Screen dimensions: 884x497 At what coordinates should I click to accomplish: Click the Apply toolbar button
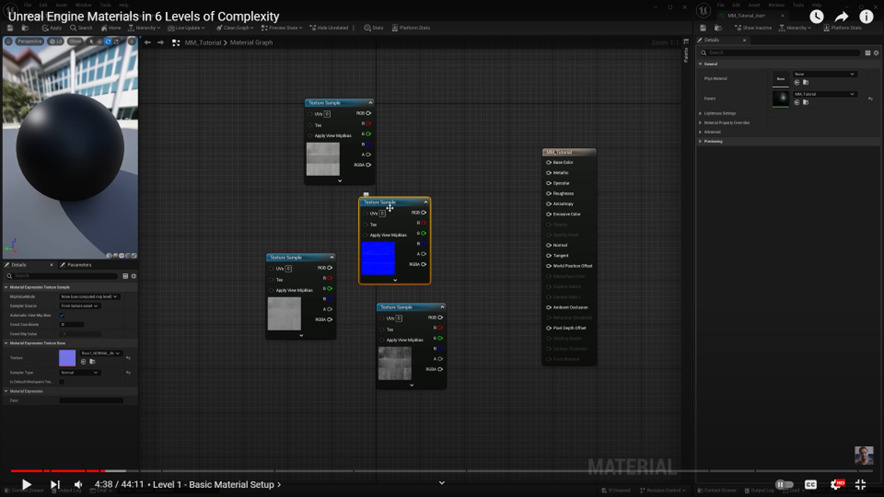[x=52, y=28]
